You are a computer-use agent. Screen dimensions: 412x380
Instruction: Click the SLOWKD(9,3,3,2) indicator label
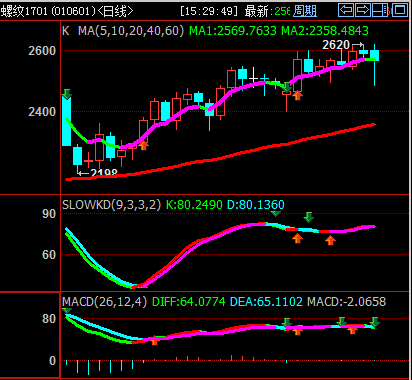111,204
